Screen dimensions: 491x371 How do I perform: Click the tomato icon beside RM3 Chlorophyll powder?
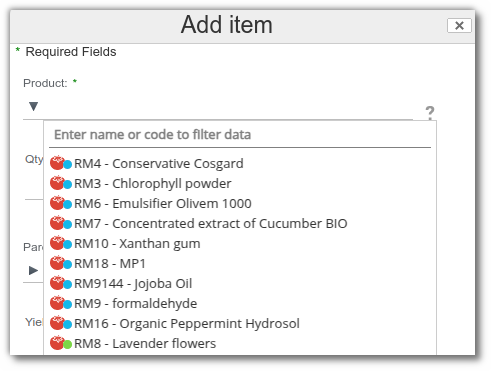click(x=57, y=183)
